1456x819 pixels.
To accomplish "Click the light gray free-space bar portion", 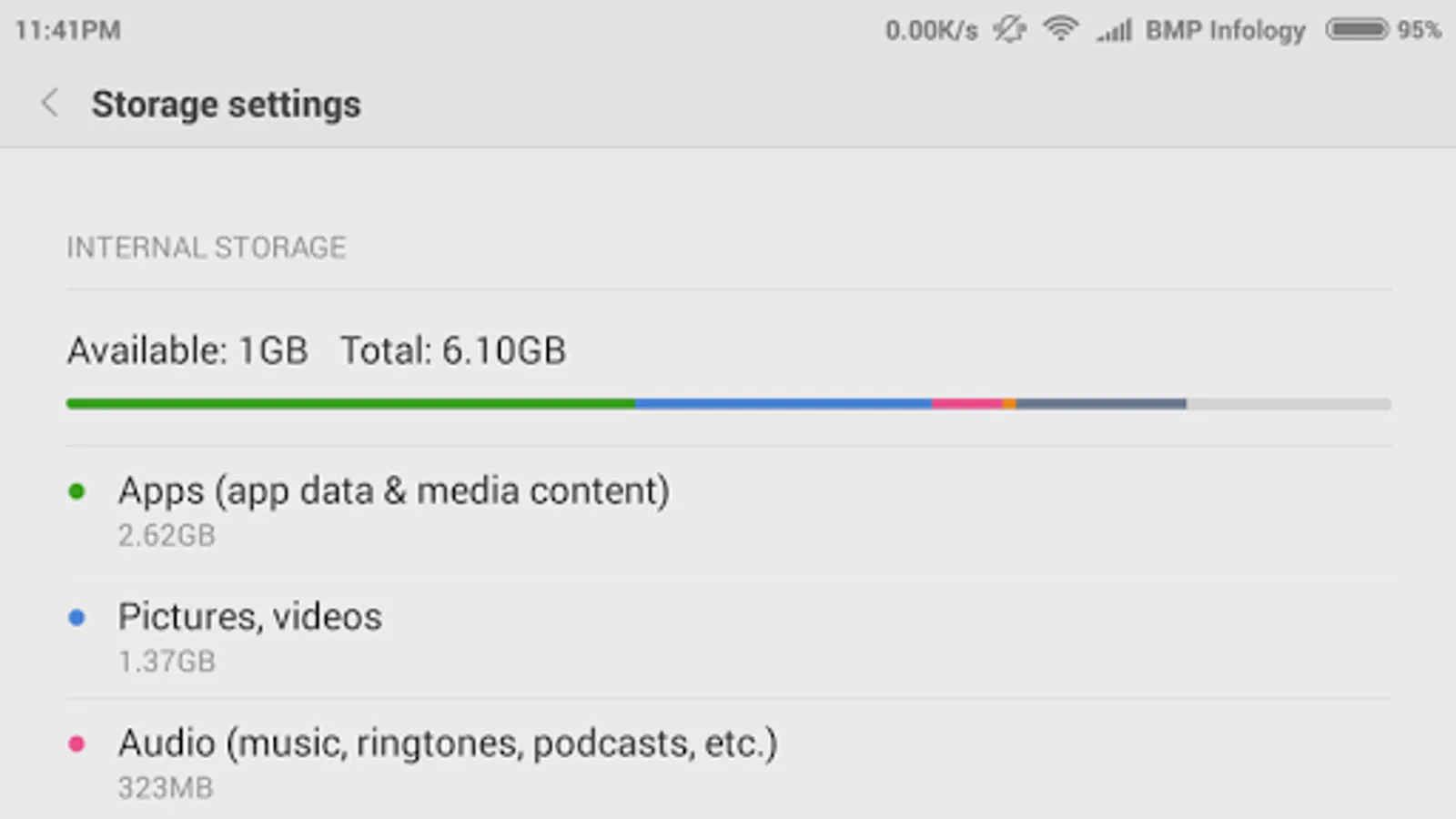I will coord(1288,404).
